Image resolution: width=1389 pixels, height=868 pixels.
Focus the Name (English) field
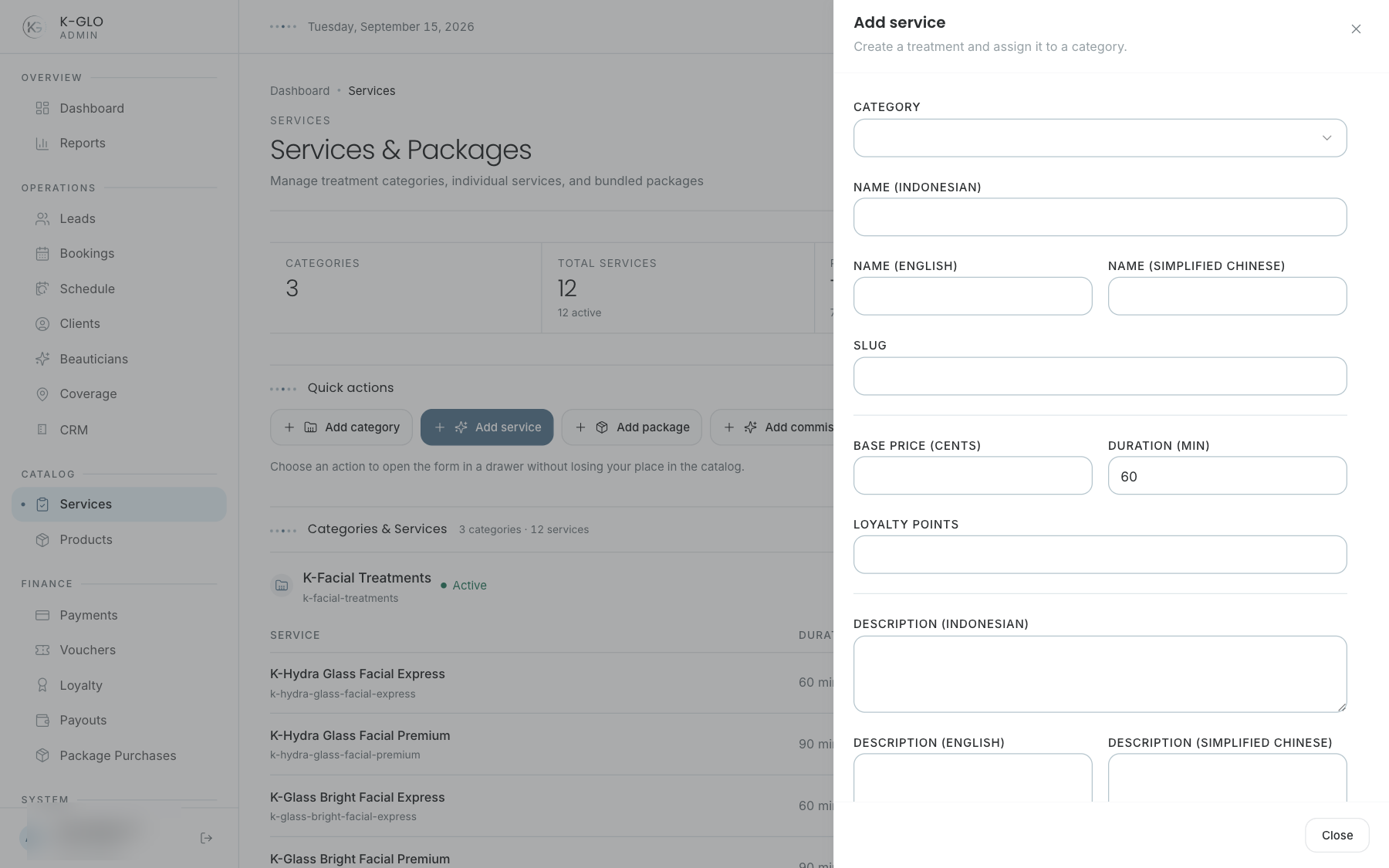[972, 296]
